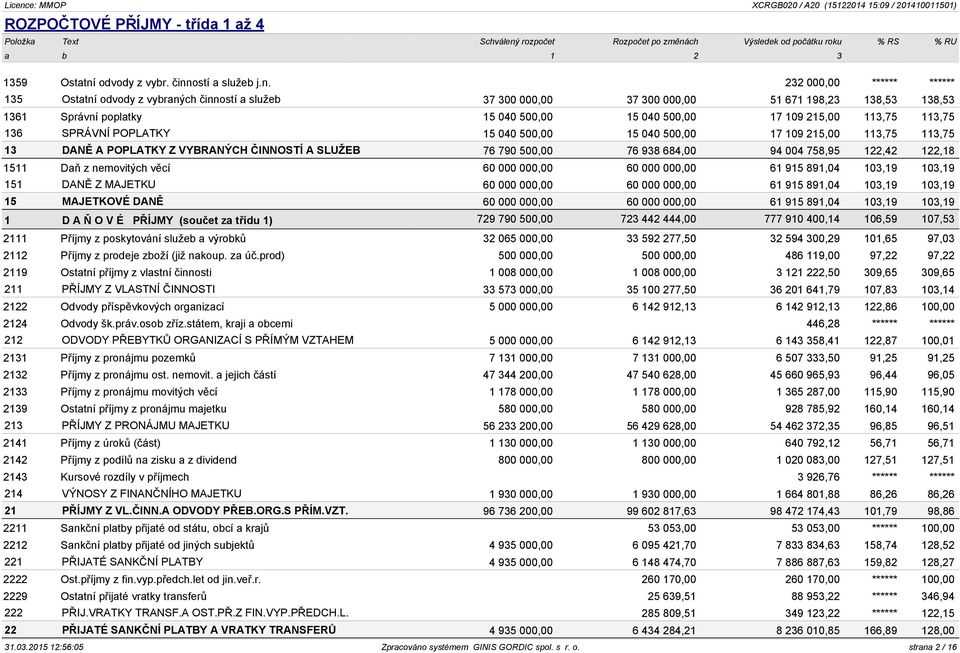Select Ost.příjmy z fin.vyp.předch.let od jin.veř.r.
The height and width of the screenshot is (653, 960).
tap(160, 580)
